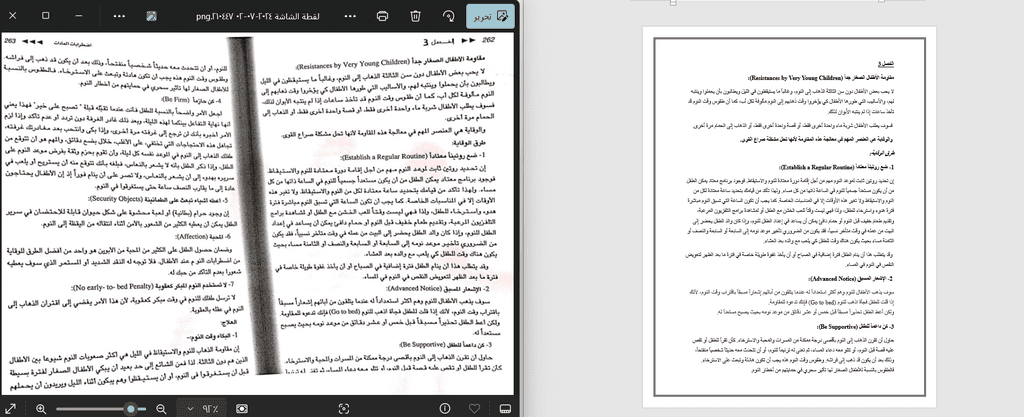Open the more-options ellipsis beside the print icon
The image size is (1024, 417).
pos(350,16)
